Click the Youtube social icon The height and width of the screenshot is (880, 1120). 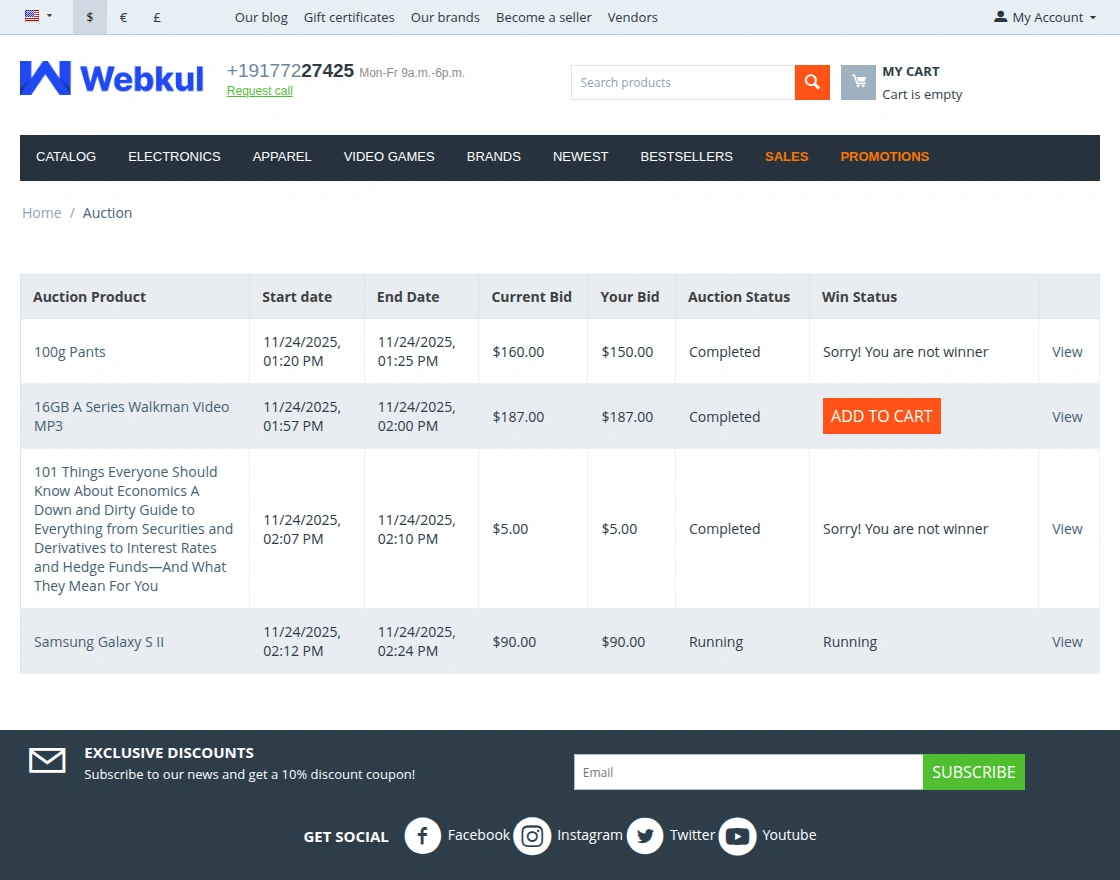click(737, 835)
